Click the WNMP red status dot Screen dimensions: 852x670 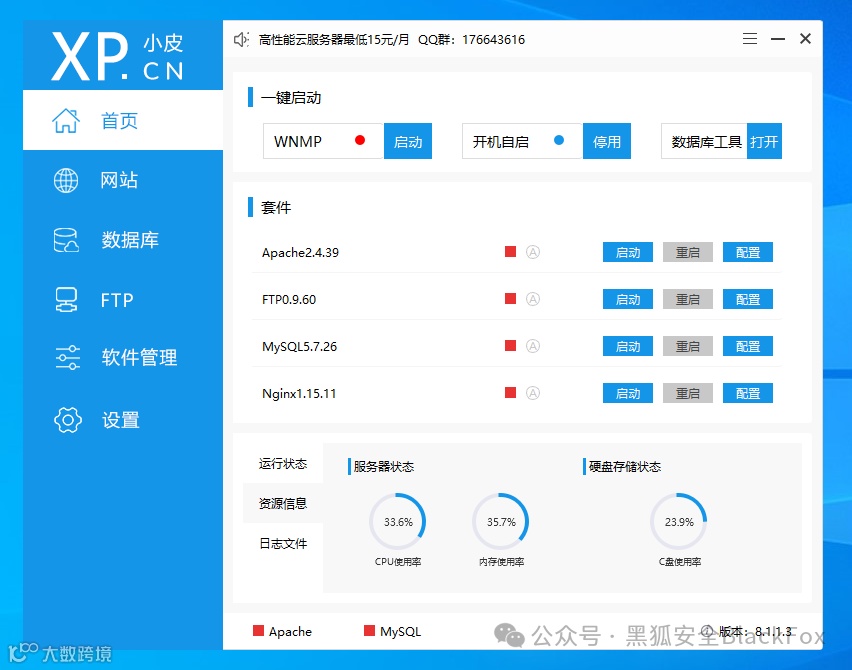pos(360,140)
